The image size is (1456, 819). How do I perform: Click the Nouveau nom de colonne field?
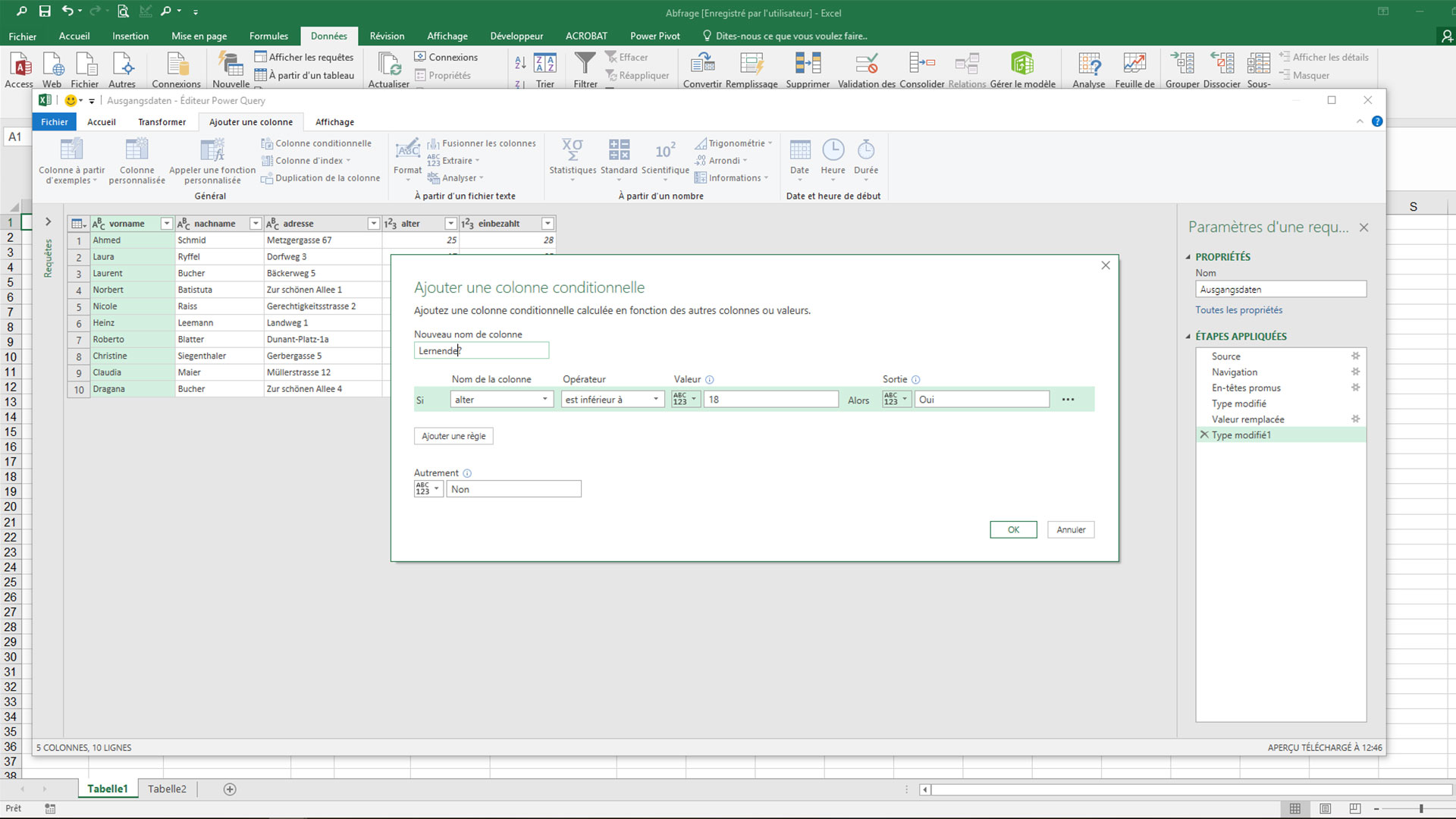pos(481,350)
